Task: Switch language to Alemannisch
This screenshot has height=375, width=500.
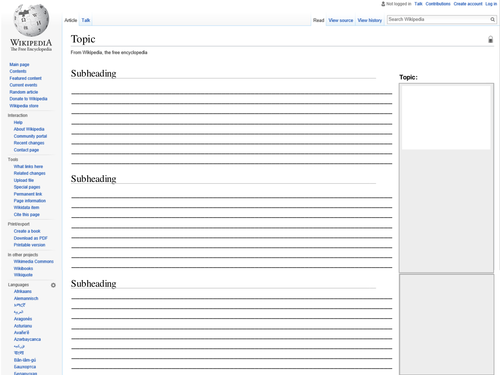Action: click(x=26, y=299)
